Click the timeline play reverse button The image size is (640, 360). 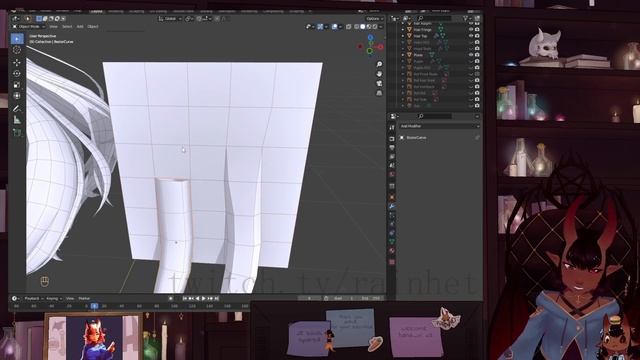point(198,298)
